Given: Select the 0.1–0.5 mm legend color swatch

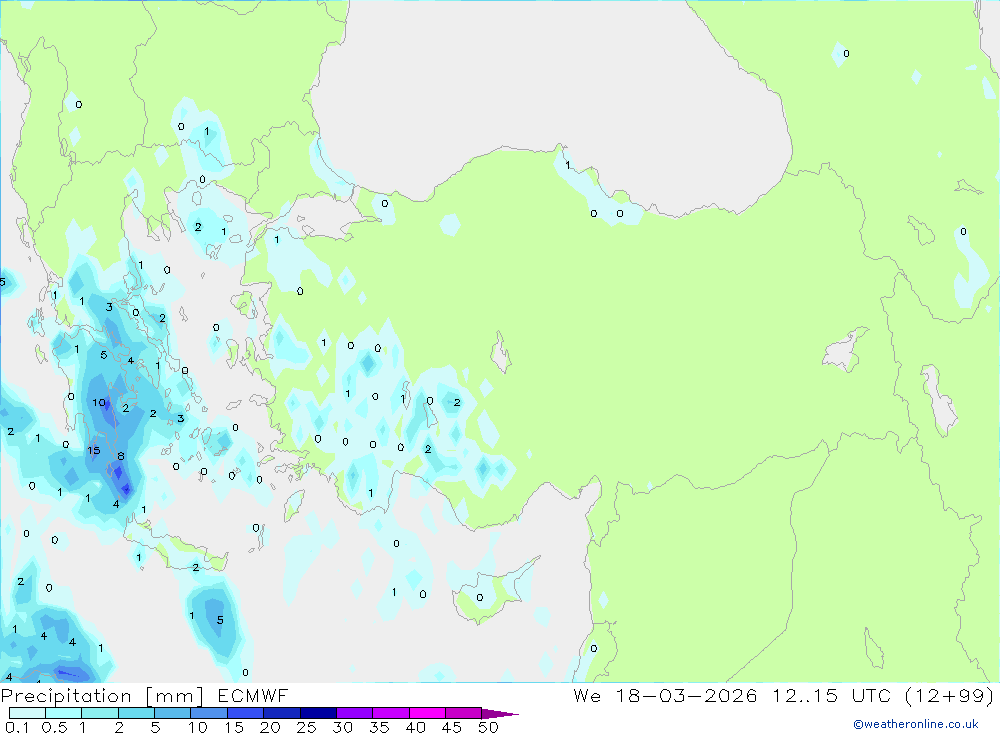Looking at the screenshot, I should [27, 713].
